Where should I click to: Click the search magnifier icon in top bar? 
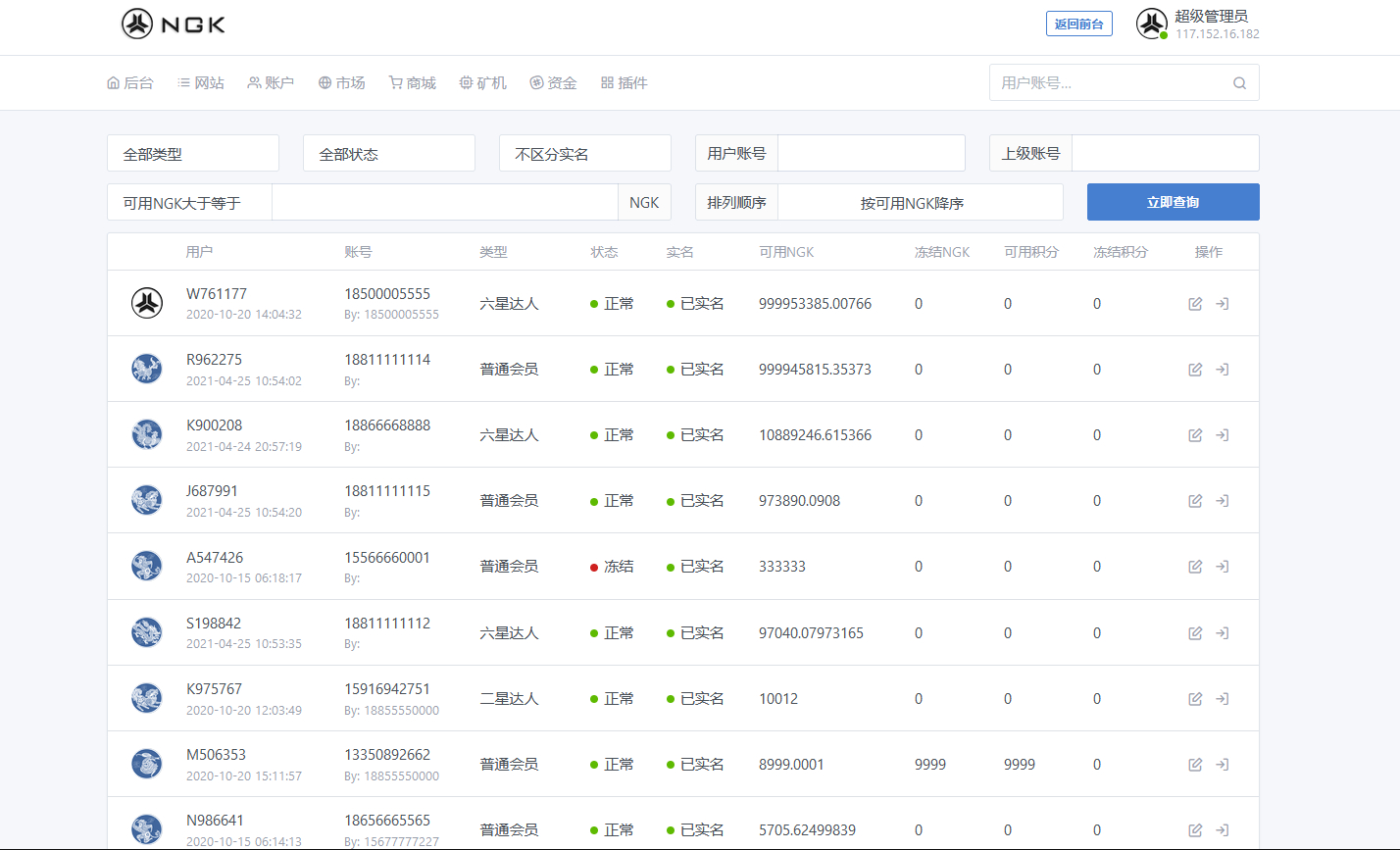[1239, 83]
